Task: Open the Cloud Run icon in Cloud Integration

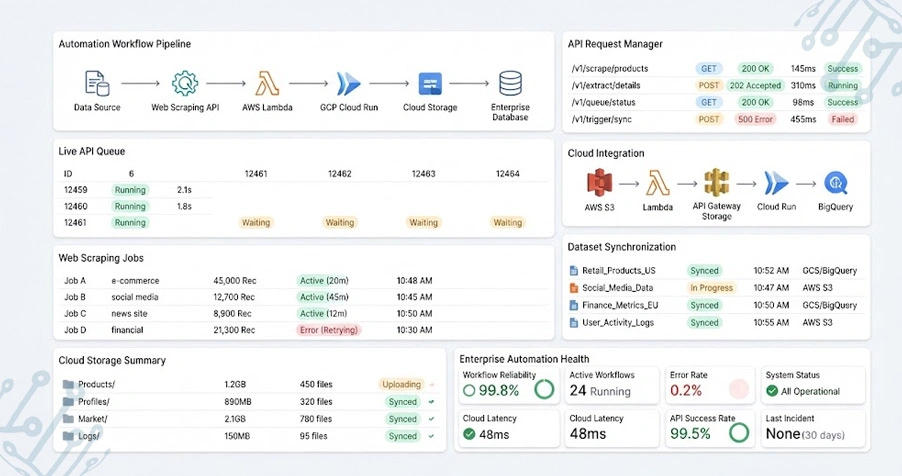Action: pos(776,184)
